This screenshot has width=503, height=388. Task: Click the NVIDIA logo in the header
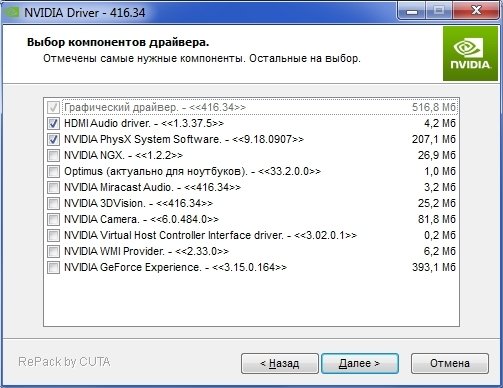click(470, 54)
